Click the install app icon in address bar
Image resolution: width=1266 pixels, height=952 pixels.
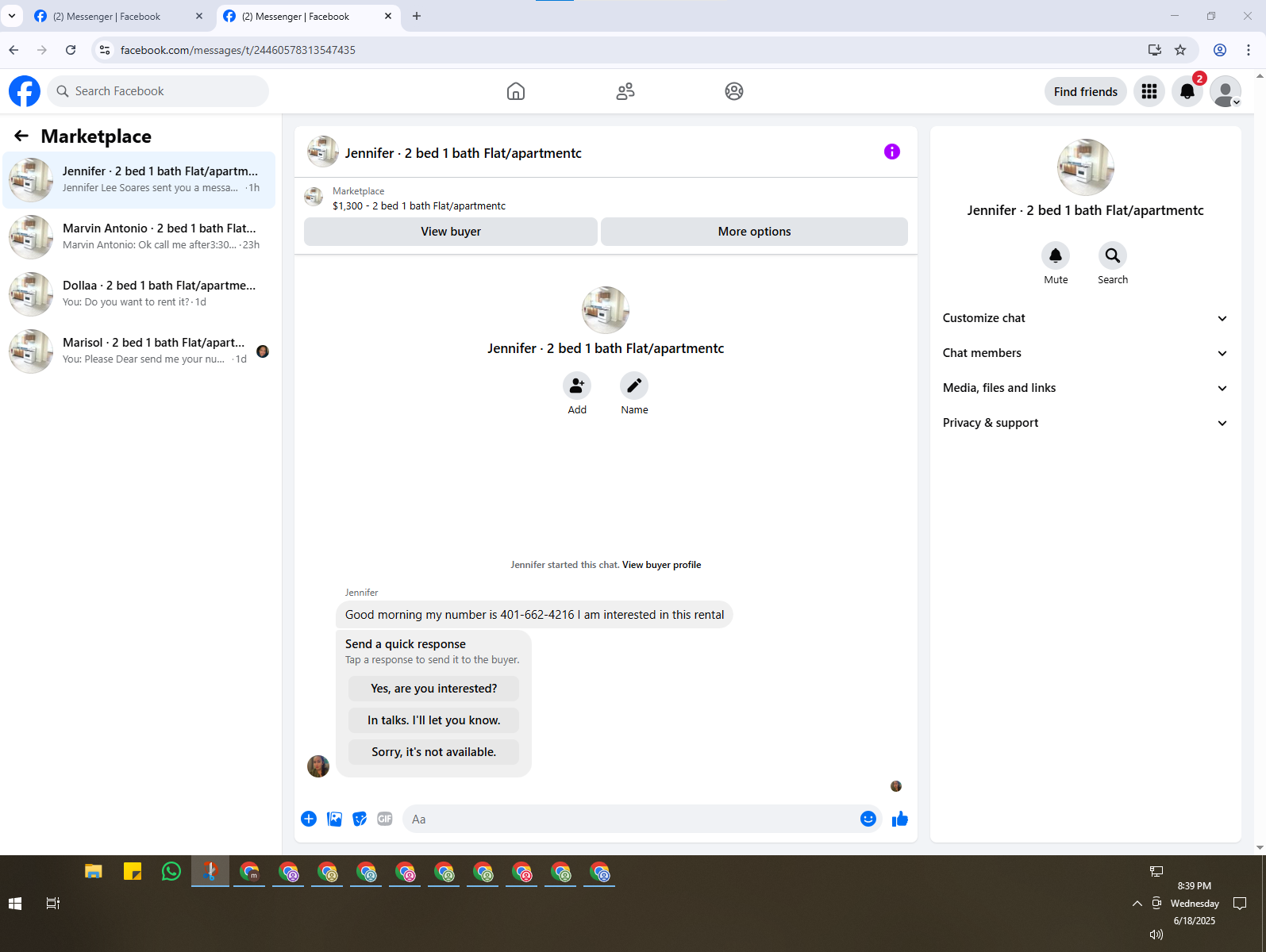tap(1155, 50)
